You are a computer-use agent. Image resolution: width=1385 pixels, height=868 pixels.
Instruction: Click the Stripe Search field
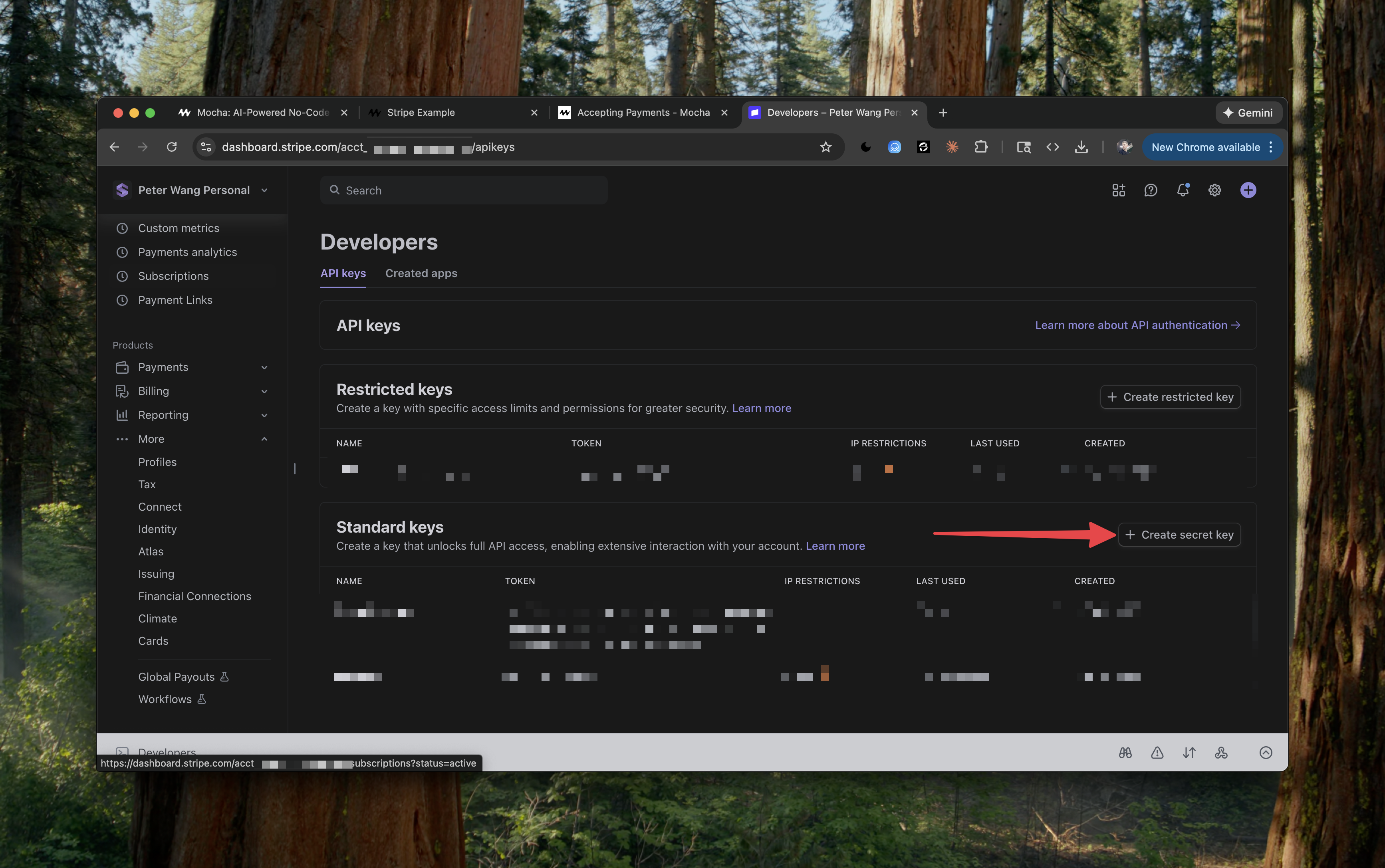(464, 190)
